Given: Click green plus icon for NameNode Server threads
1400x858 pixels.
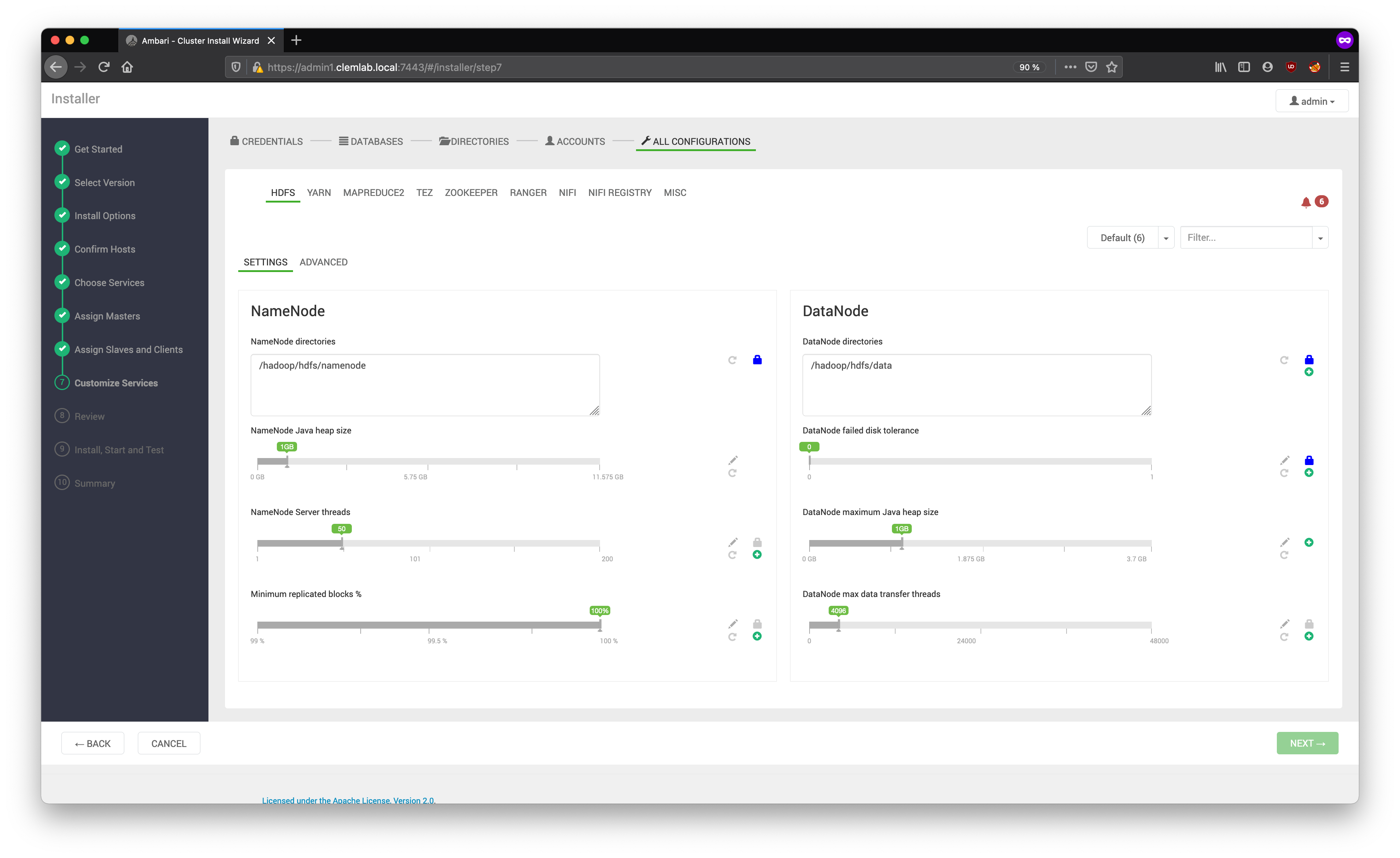Looking at the screenshot, I should (757, 555).
